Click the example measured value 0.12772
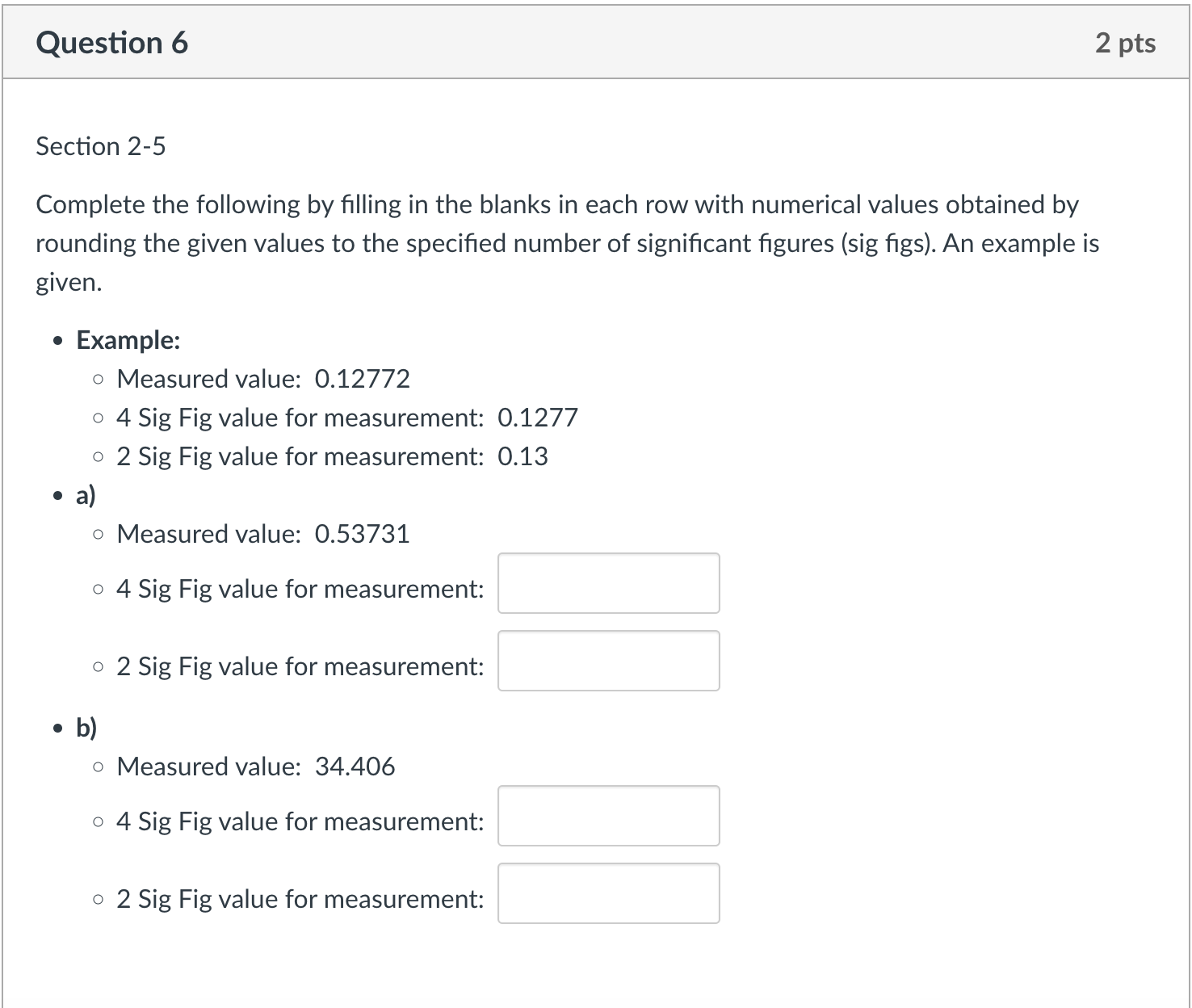Image resolution: width=1192 pixels, height=1008 pixels. point(363,379)
